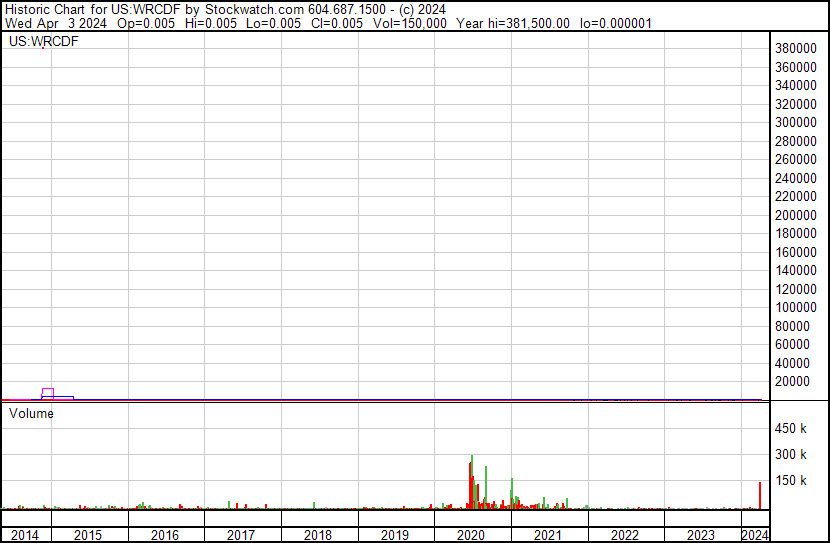Image resolution: width=830 pixels, height=543 pixels.
Task: Click the 'Wed Apr 3 2024' date text
Action: [x=56, y=23]
